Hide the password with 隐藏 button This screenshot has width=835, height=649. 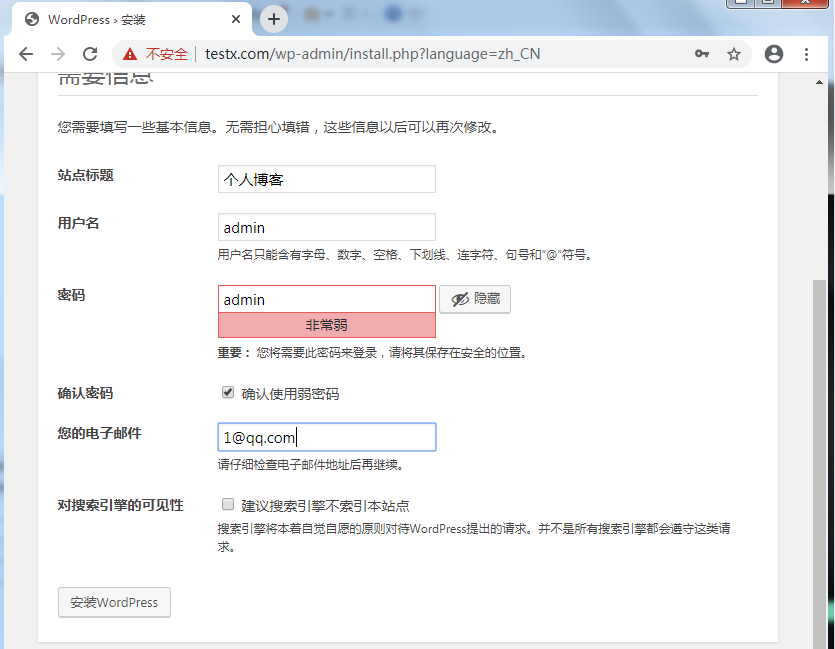(475, 299)
